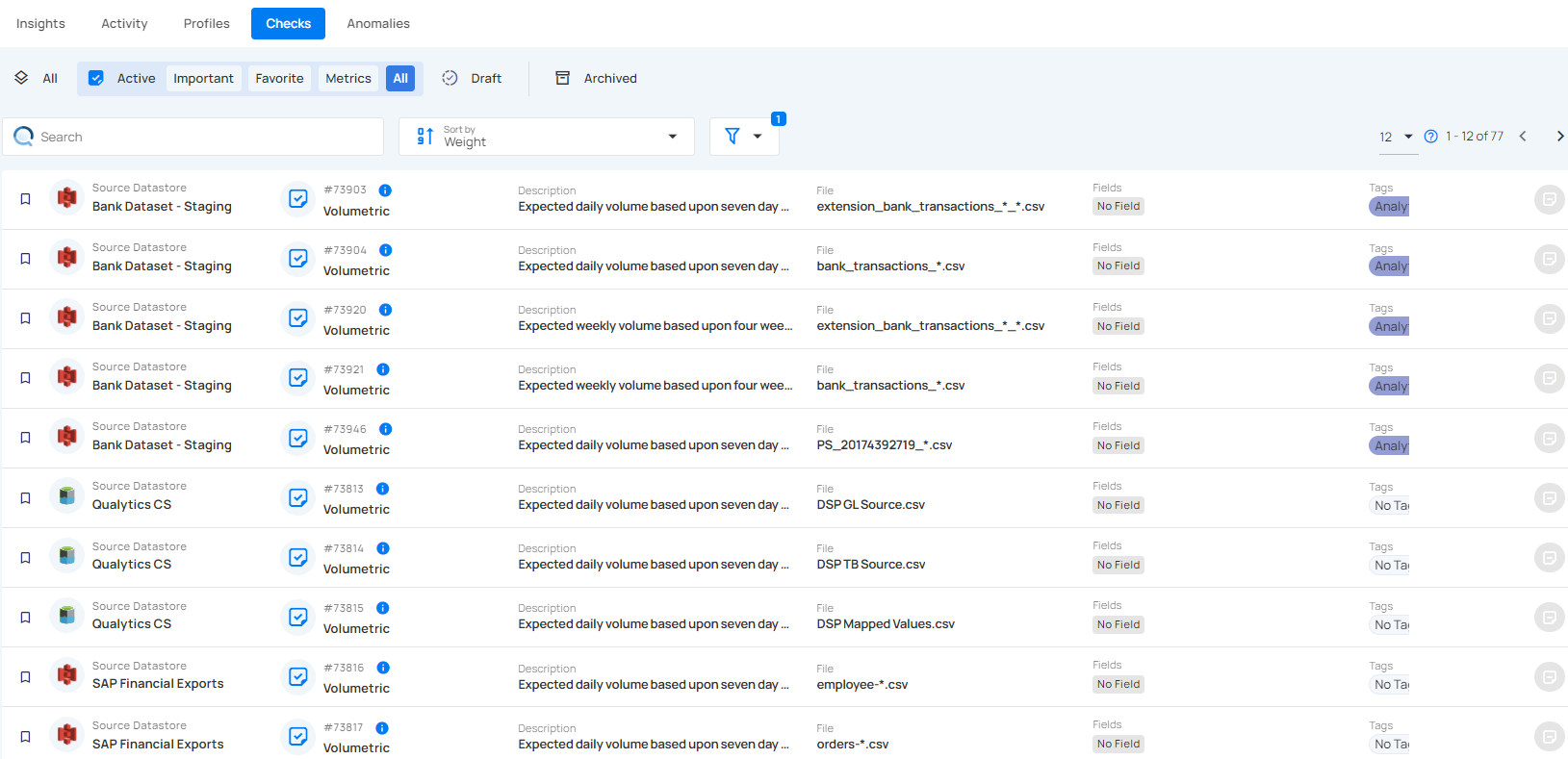Image resolution: width=1568 pixels, height=759 pixels.
Task: Bookmark check #73903 row
Action: 26,199
